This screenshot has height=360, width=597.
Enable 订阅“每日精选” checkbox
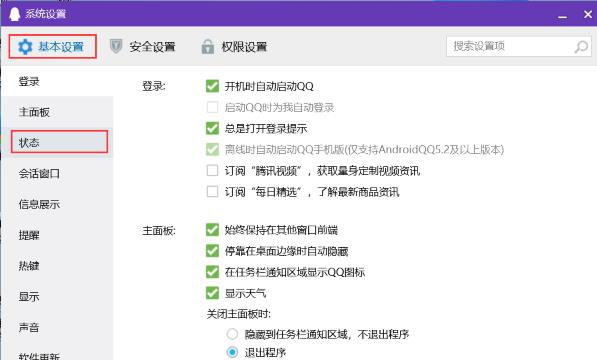coord(212,191)
